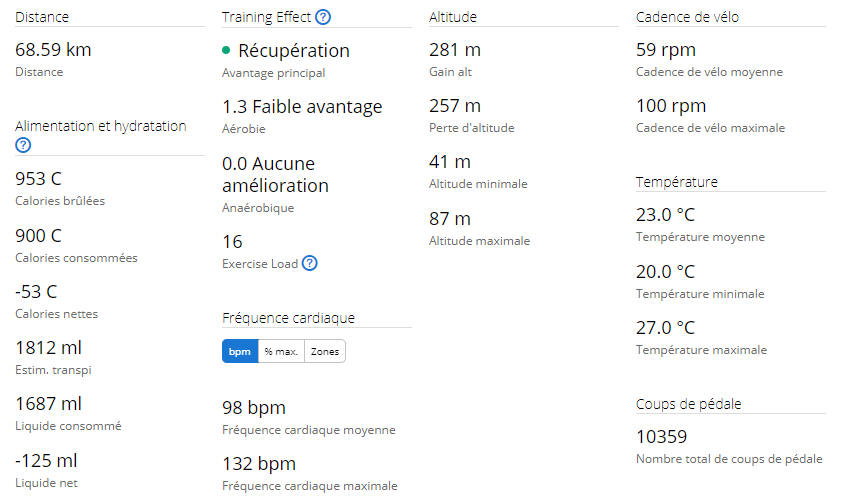Click the 10359 total pedal strokes value
The width and height of the screenshot is (846, 503).
click(x=661, y=437)
